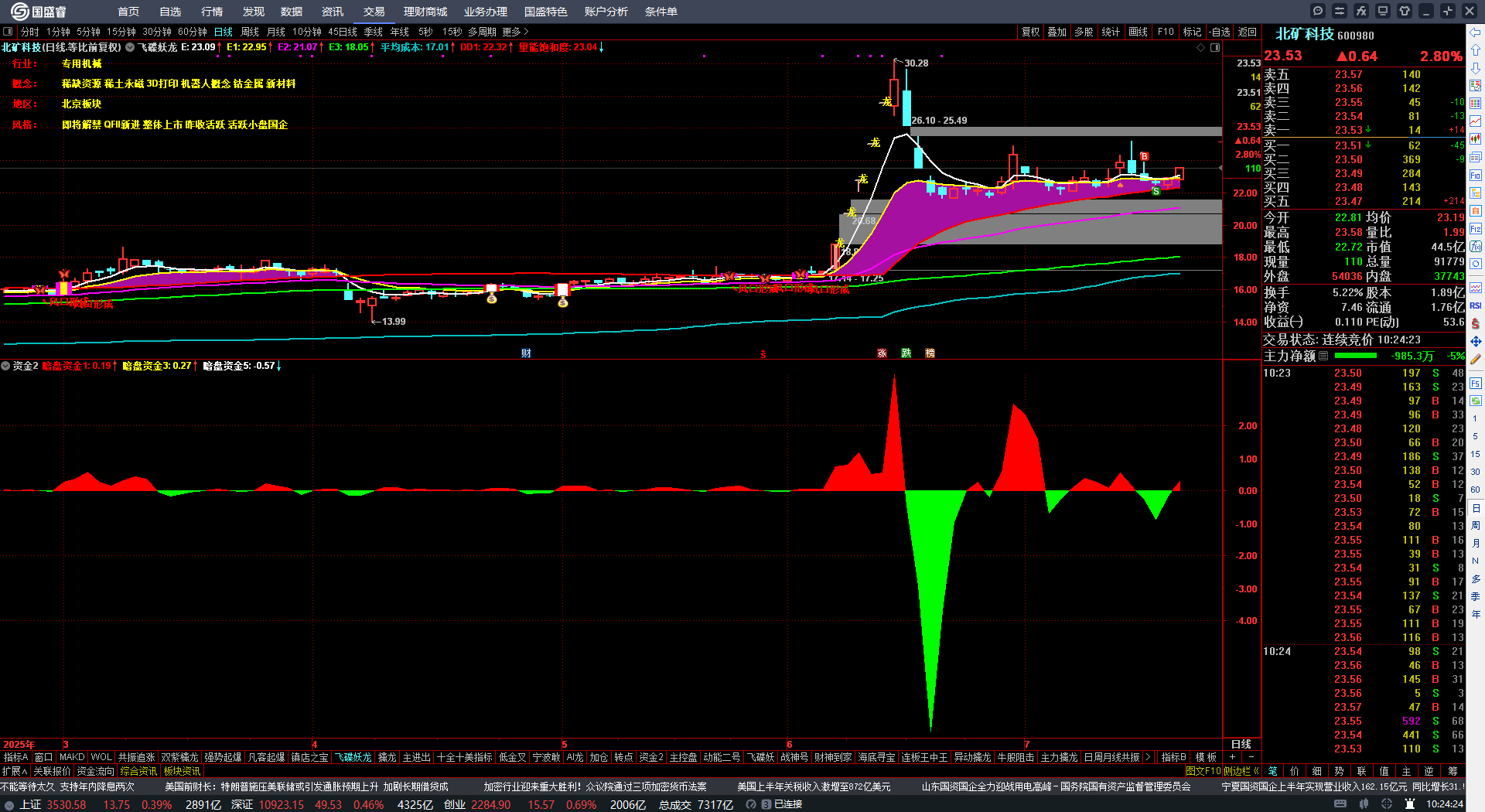Click the 返回 back button

point(1248,32)
